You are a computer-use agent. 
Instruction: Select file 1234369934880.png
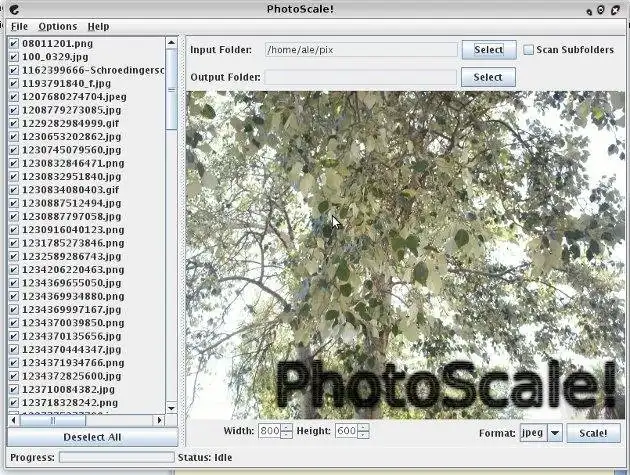point(73,296)
